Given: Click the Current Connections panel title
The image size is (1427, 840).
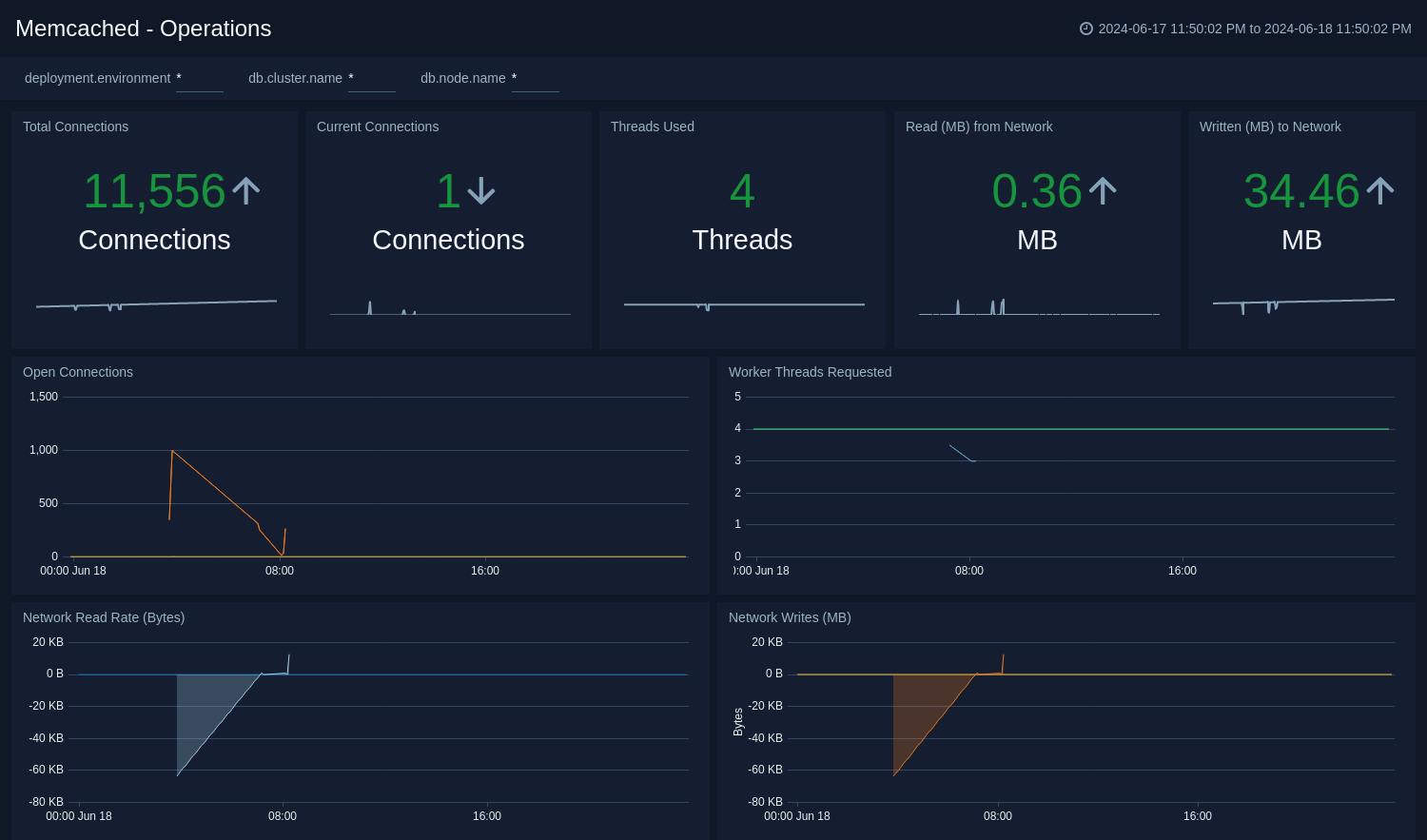Looking at the screenshot, I should coord(378,127).
